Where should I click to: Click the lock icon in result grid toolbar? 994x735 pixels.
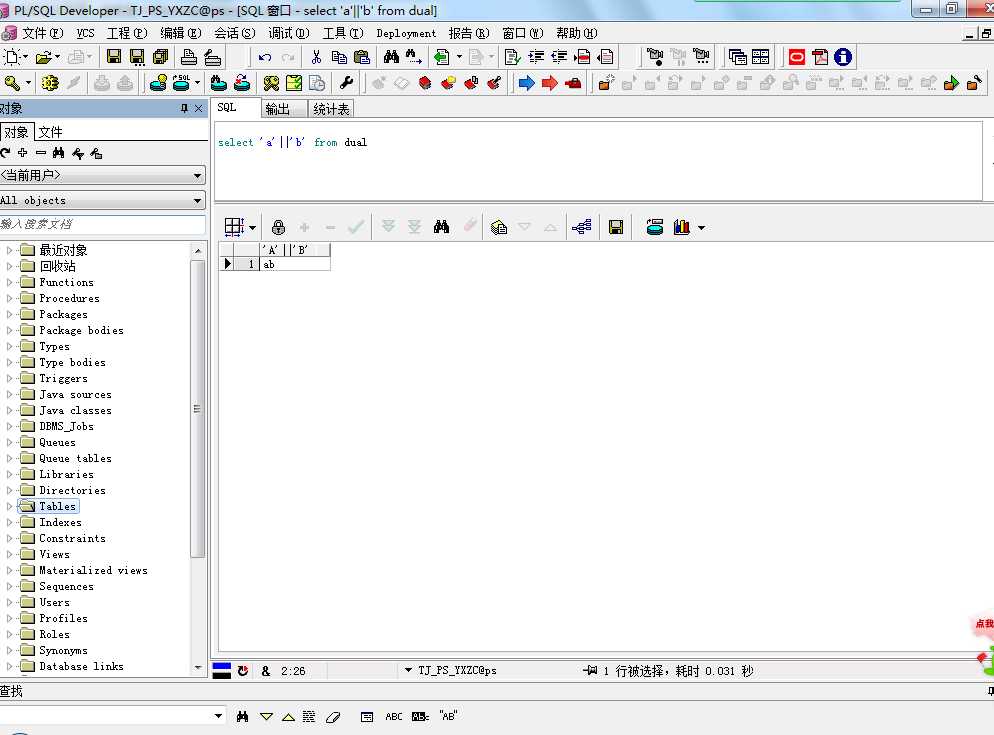coord(278,227)
